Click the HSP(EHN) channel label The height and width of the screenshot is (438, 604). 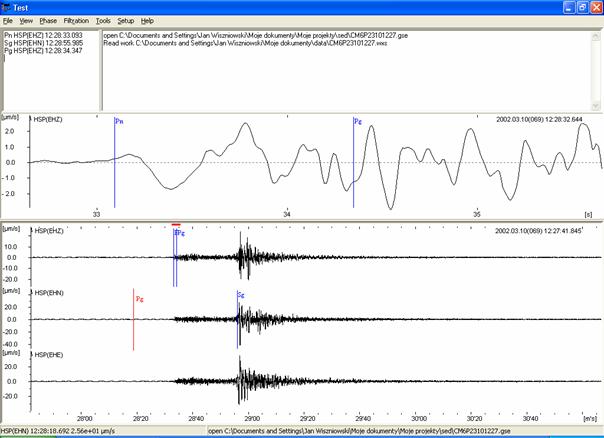(x=49, y=293)
